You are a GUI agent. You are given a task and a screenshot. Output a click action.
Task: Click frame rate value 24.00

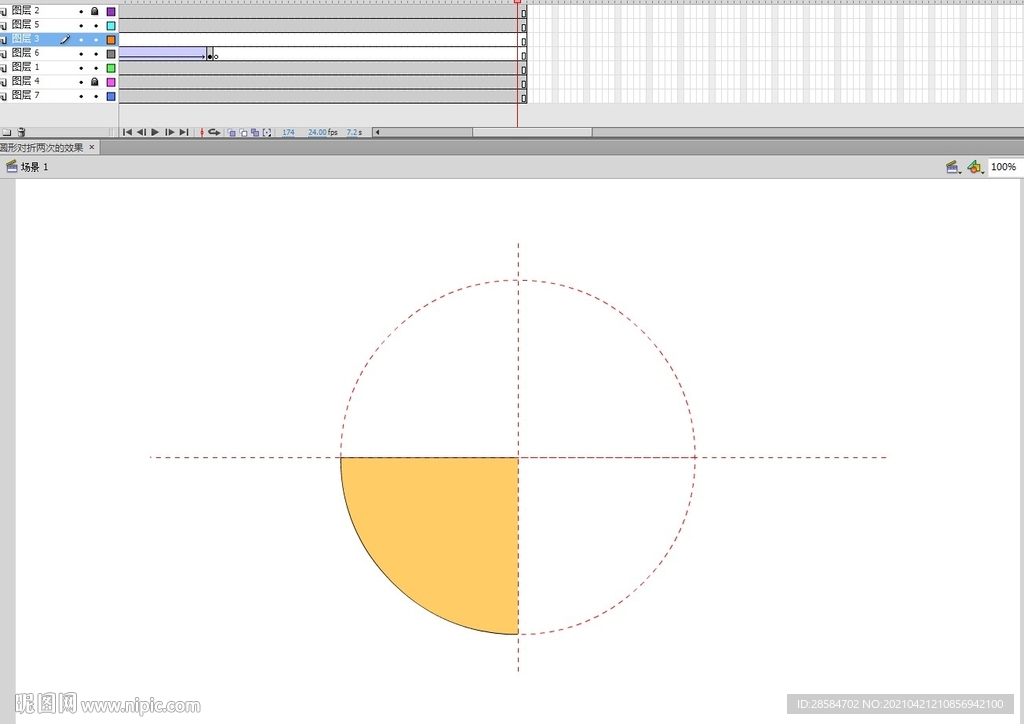point(317,132)
